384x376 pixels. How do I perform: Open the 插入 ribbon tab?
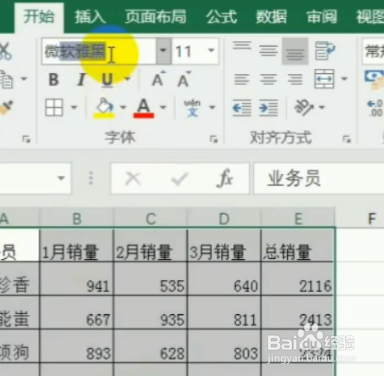(x=89, y=17)
